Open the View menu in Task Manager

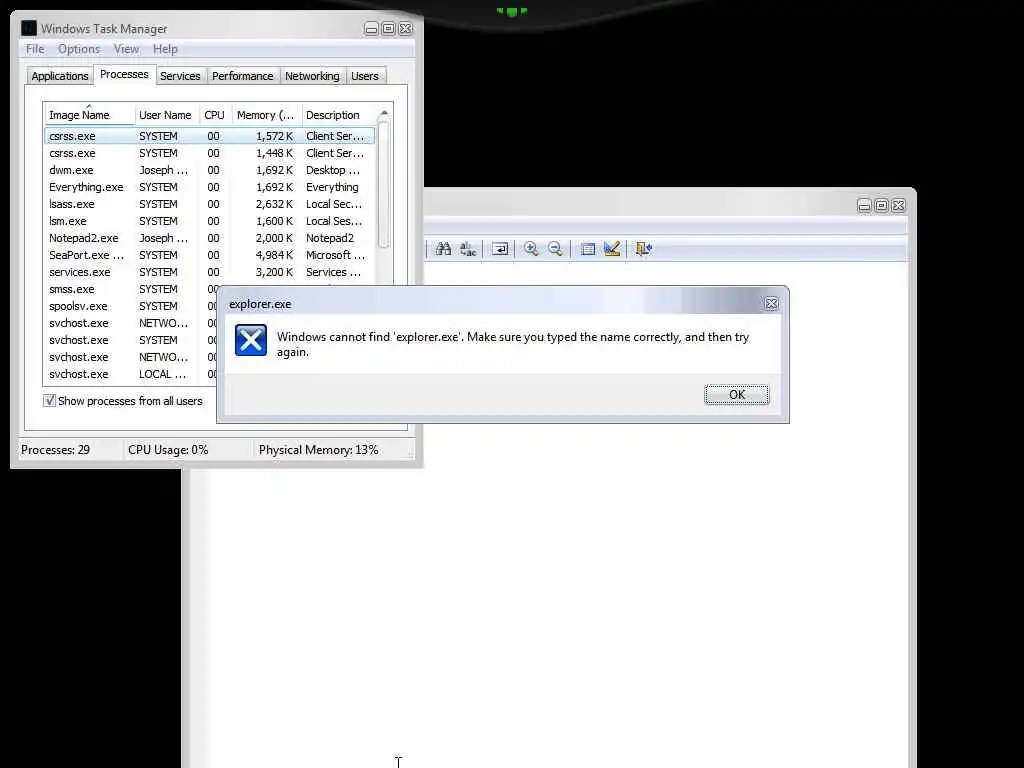click(126, 49)
